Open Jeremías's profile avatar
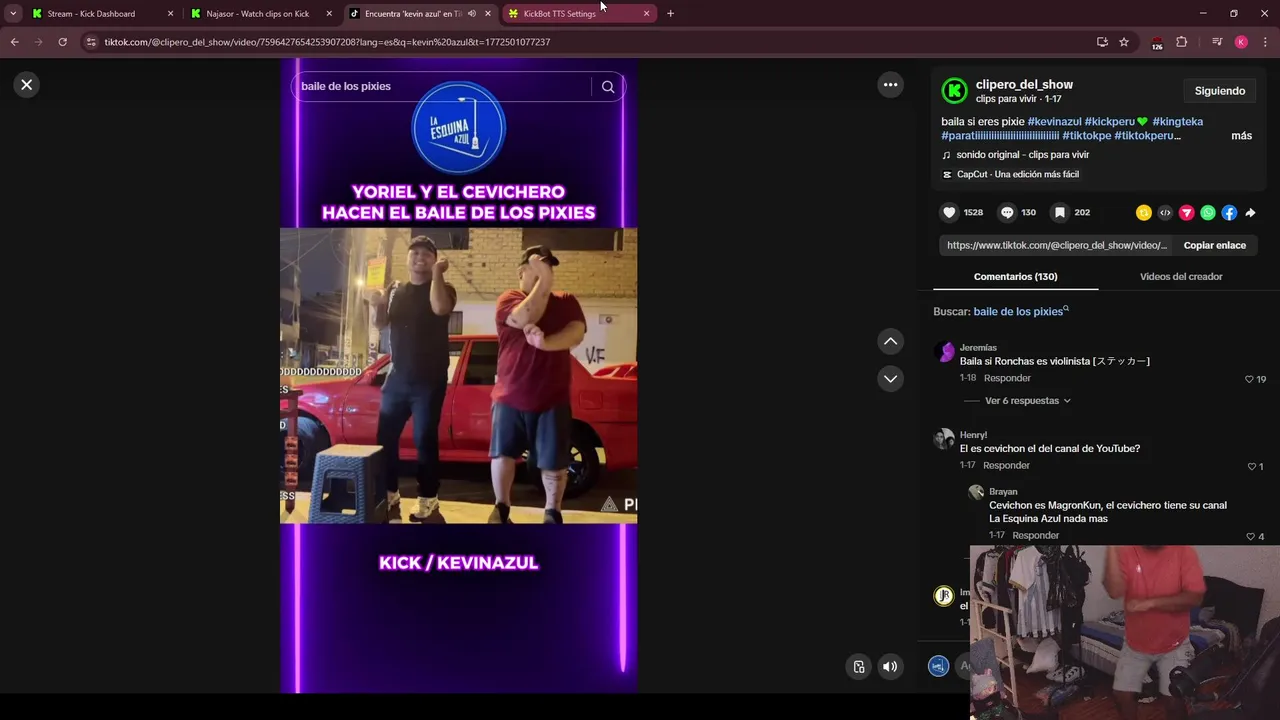The height and width of the screenshot is (720, 1280). pos(944,352)
